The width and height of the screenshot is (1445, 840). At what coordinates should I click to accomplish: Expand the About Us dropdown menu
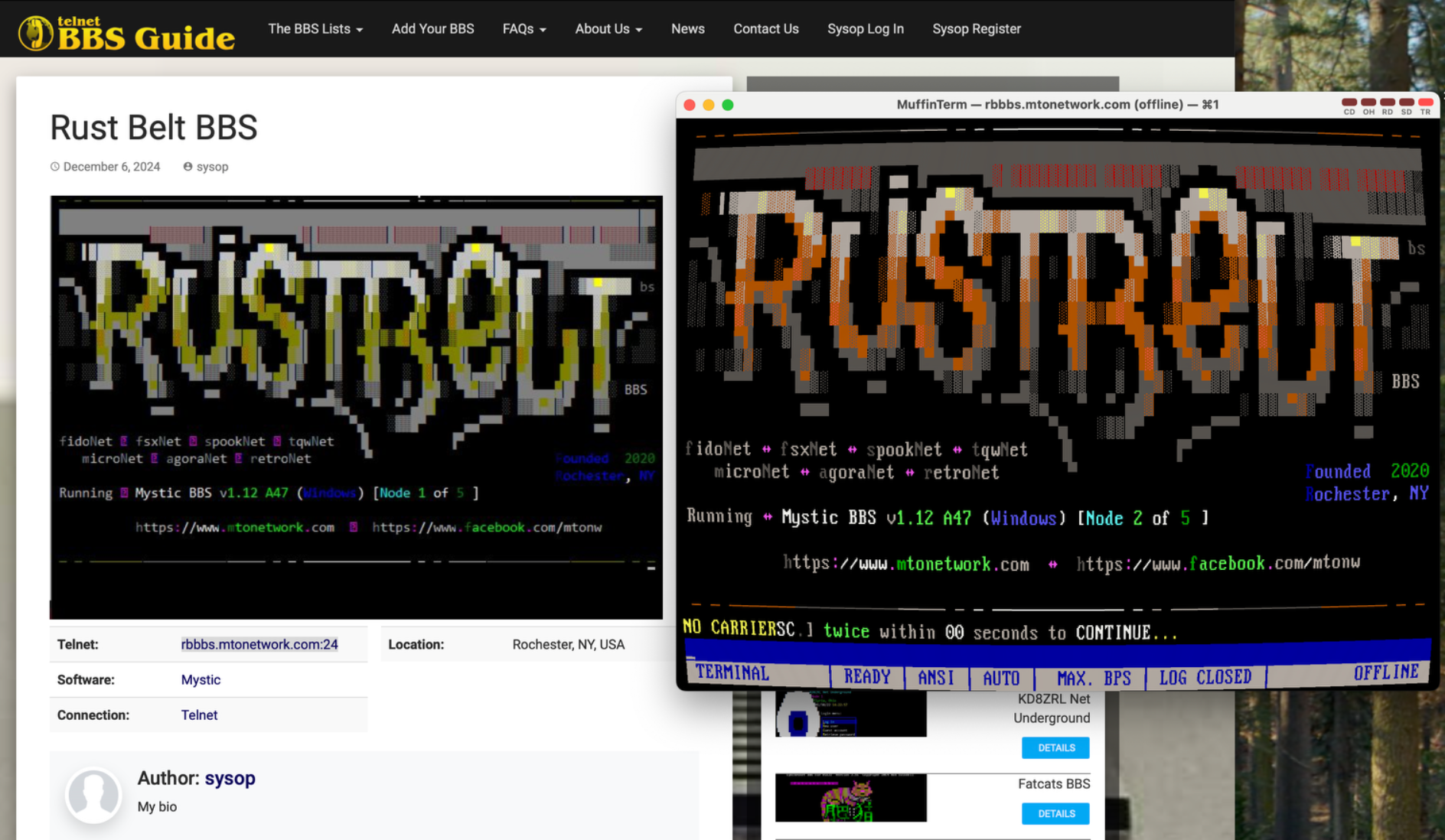608,28
